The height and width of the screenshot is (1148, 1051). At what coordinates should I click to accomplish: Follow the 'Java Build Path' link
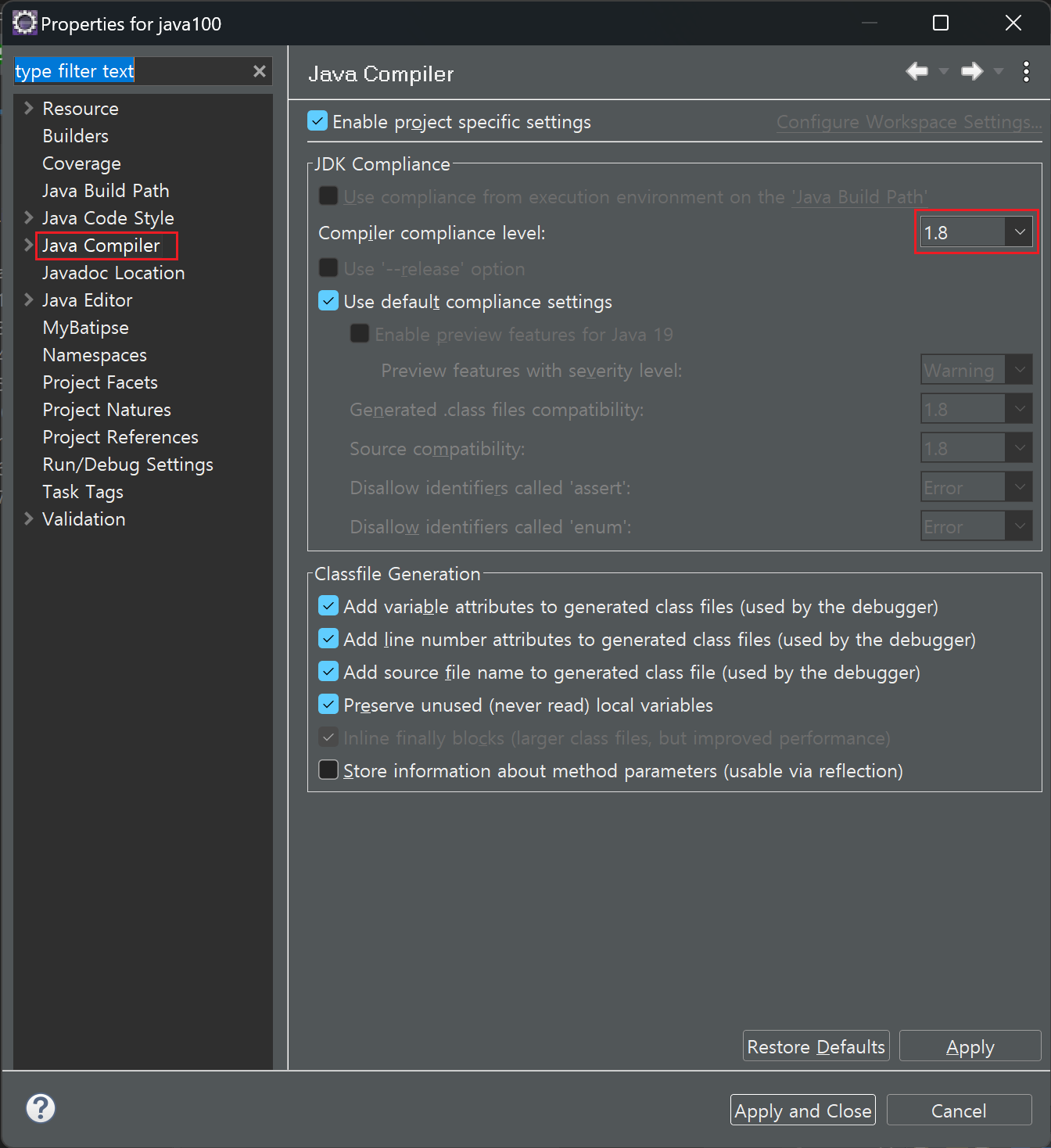[x=860, y=197]
